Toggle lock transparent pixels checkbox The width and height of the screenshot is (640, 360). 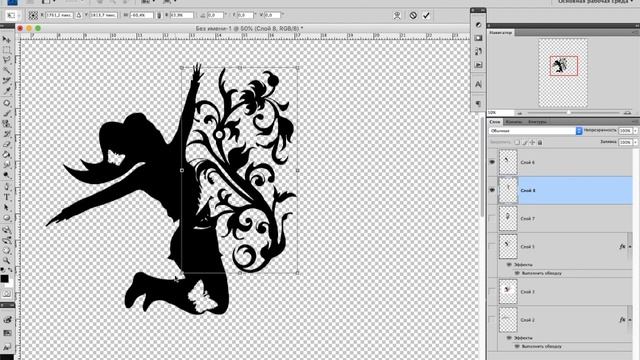517,142
